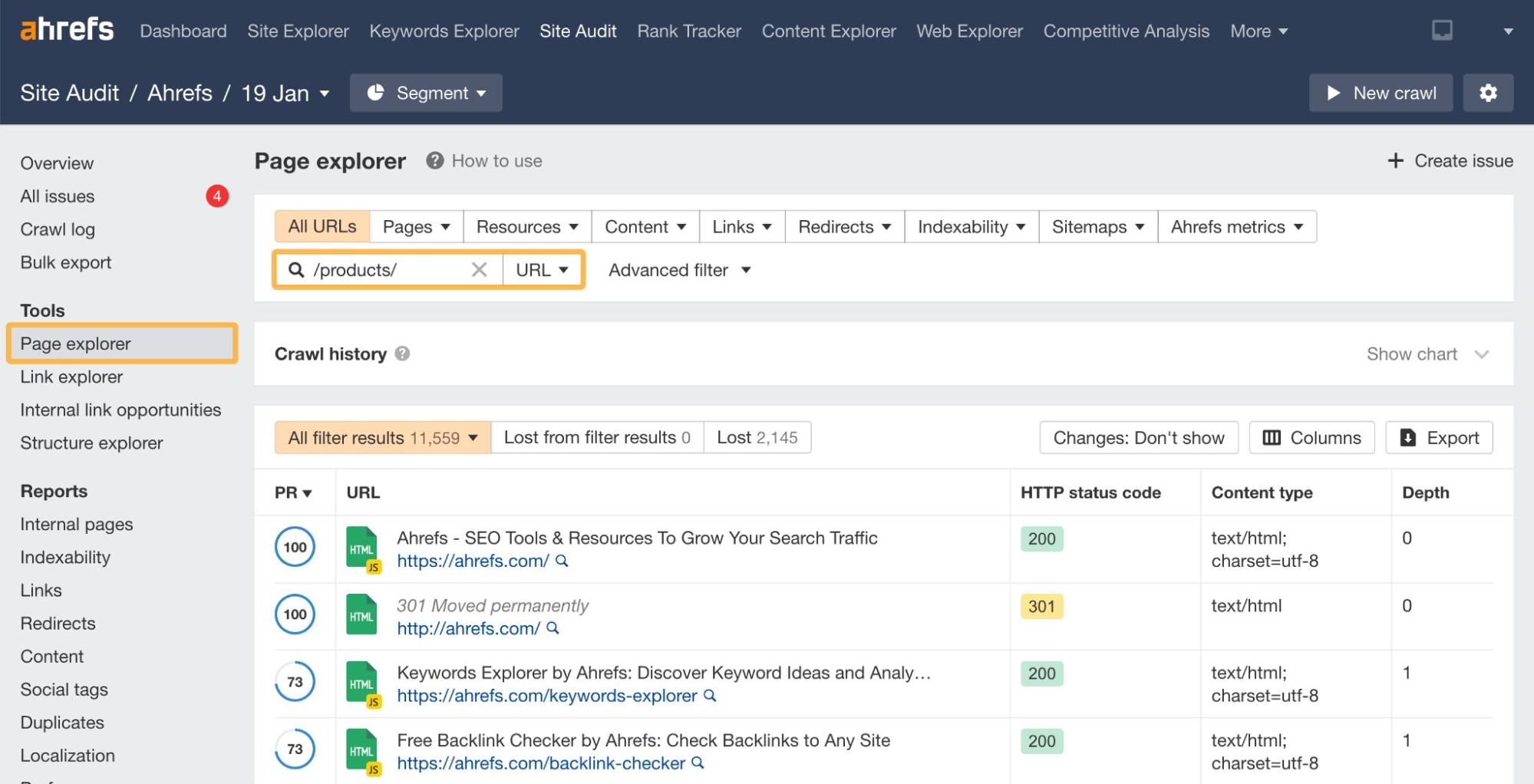
Task: Switch to the 'Lost 2,145' results view
Action: pos(757,437)
